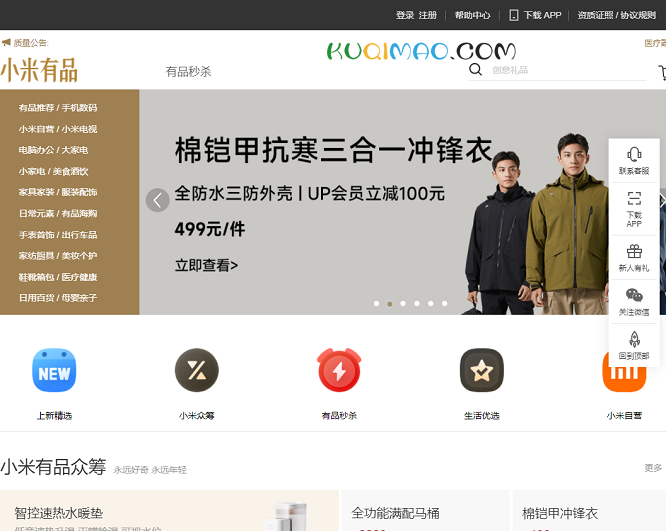666x531 pixels.
Task: Open 手表首饰 / 出行车品 category
Action: (x=58, y=234)
